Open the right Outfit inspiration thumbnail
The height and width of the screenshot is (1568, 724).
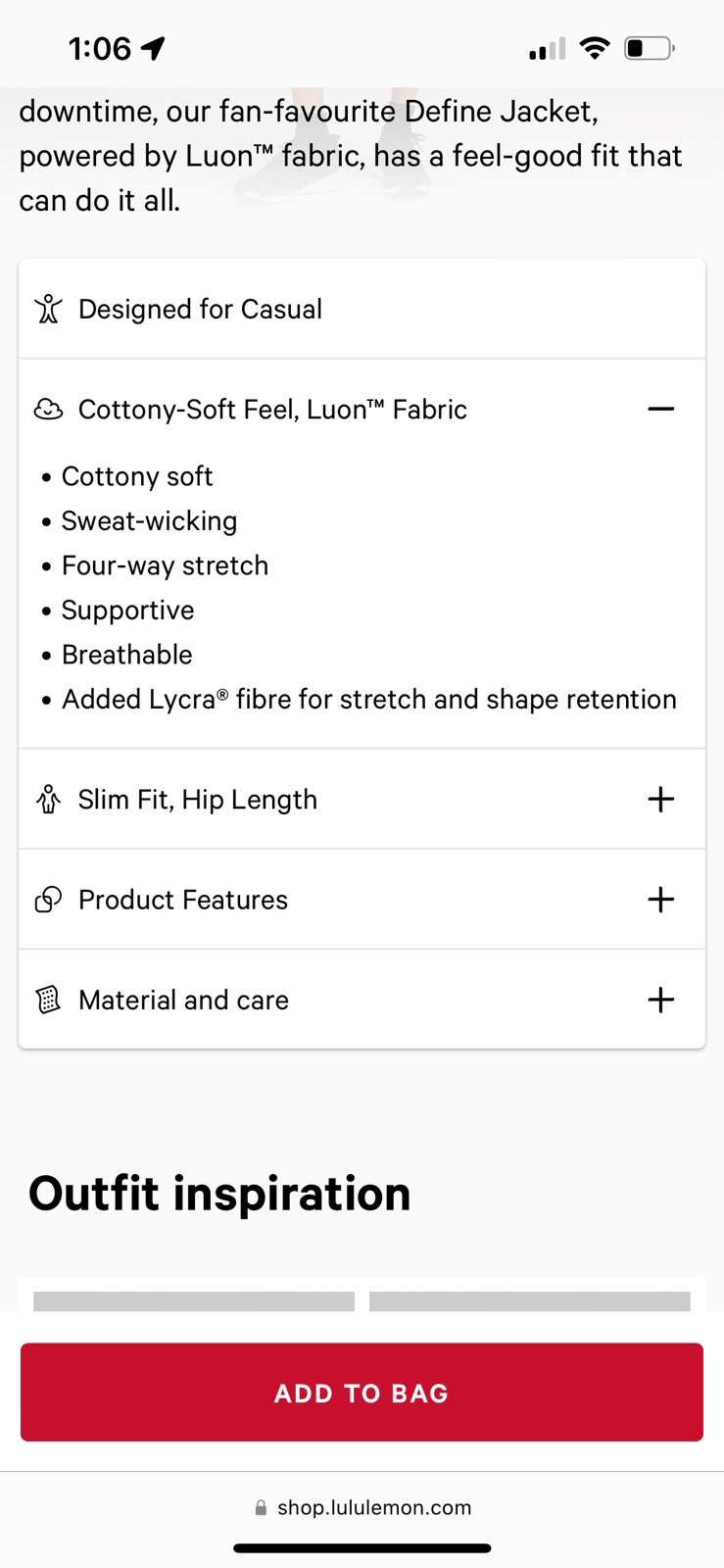click(x=530, y=1299)
